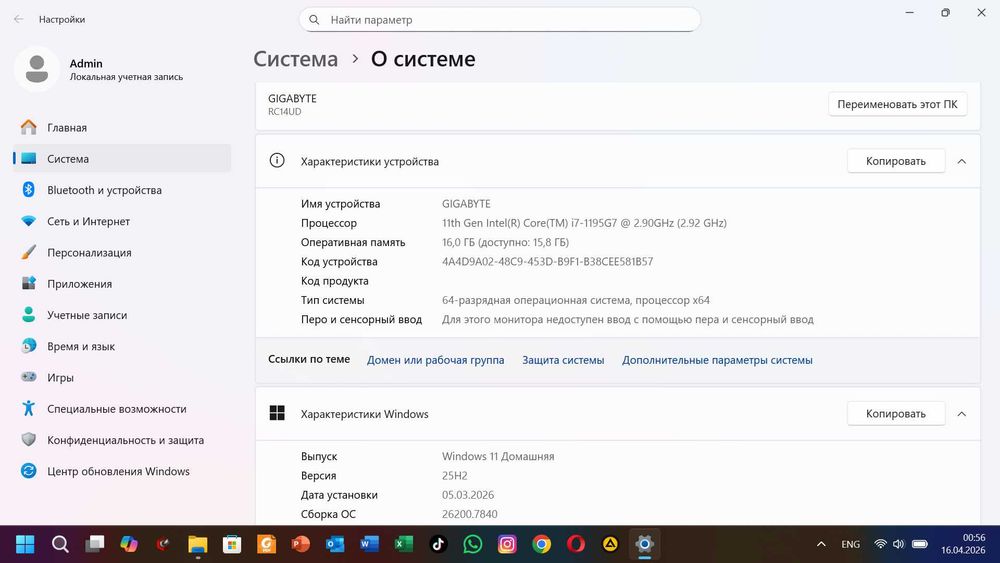Image resolution: width=1000 pixels, height=563 pixels.
Task: Open Task View on the taskbar
Action: [94, 544]
